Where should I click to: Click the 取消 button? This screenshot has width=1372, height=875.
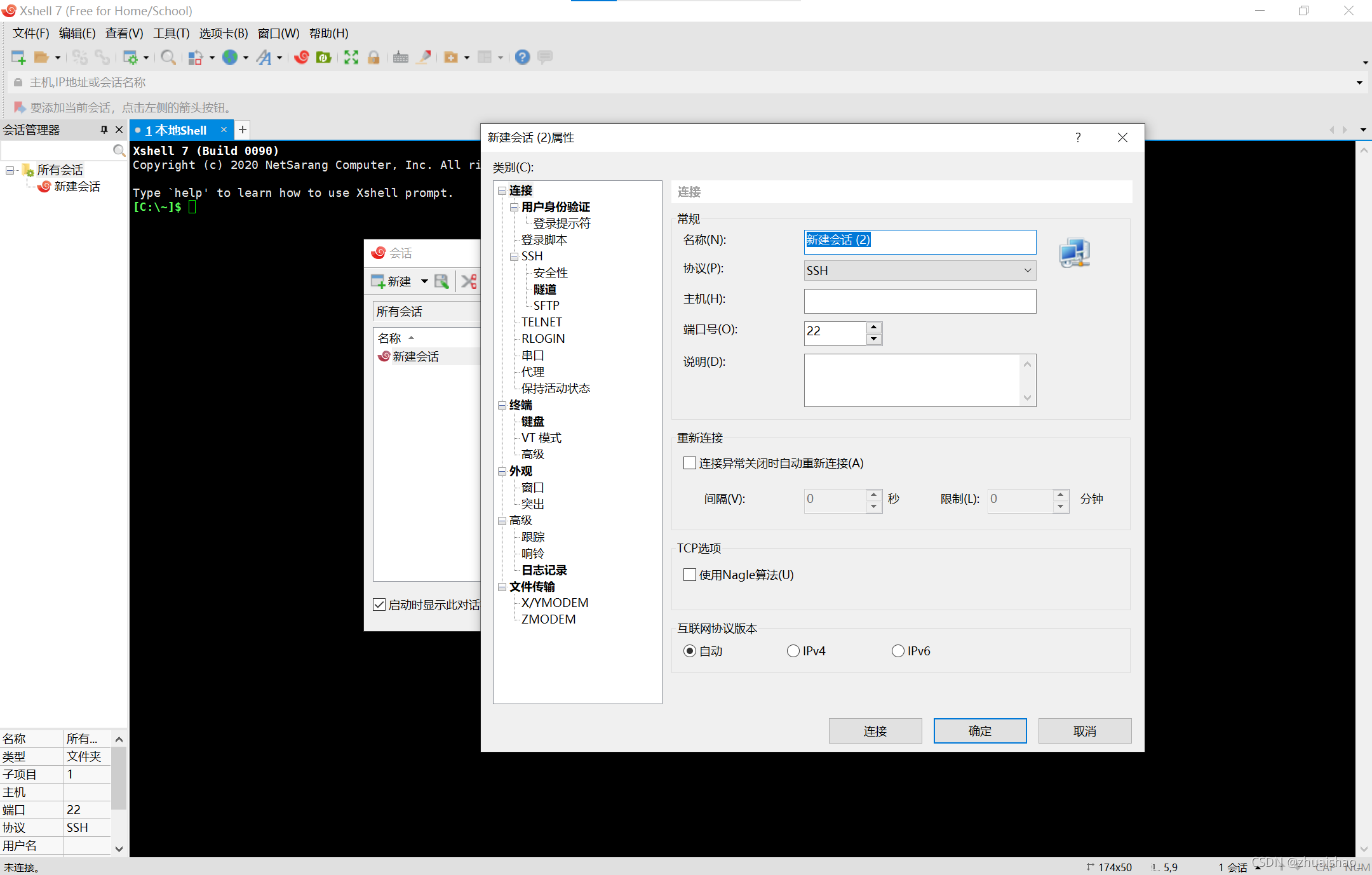pyautogui.click(x=1084, y=731)
